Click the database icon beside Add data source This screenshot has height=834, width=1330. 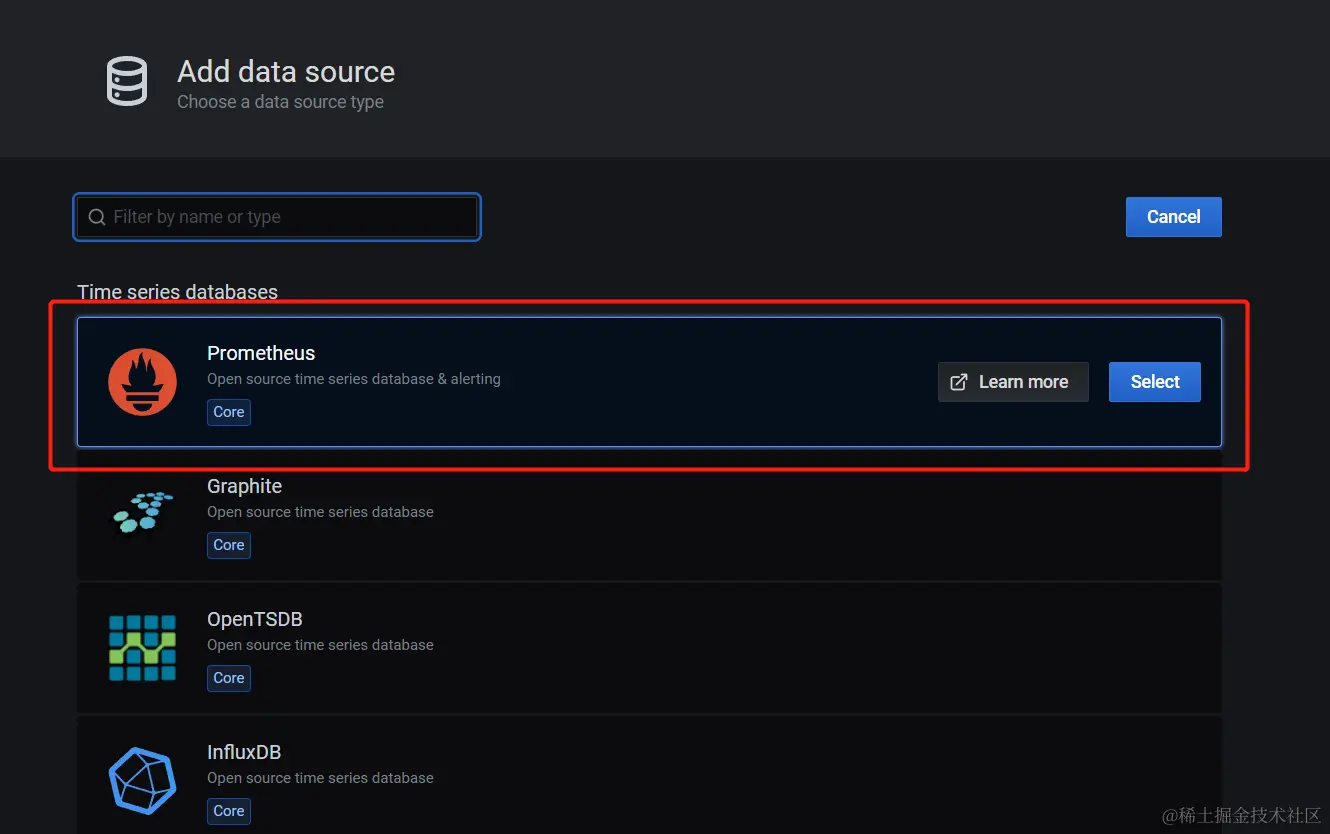coord(127,81)
